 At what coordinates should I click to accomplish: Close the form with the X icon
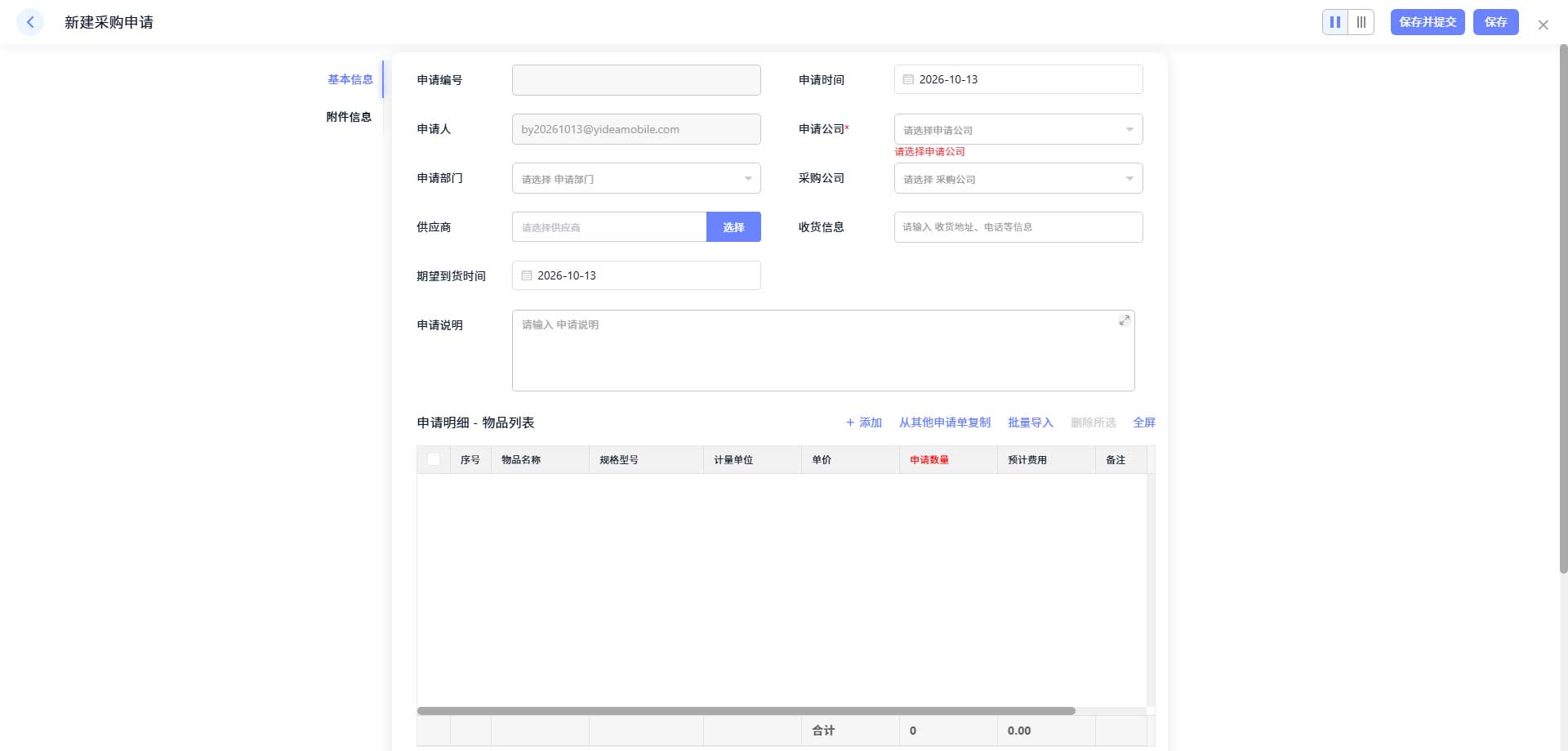[1543, 25]
